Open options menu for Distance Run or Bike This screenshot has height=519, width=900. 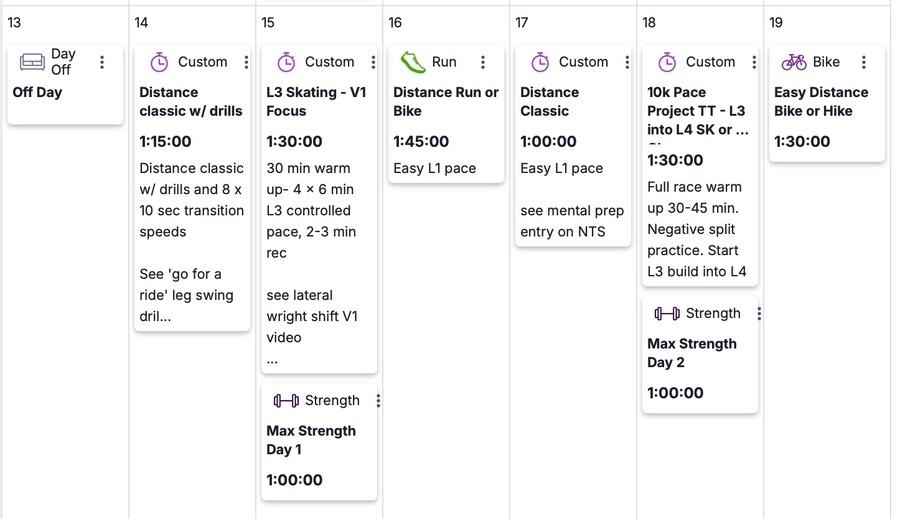click(x=483, y=62)
